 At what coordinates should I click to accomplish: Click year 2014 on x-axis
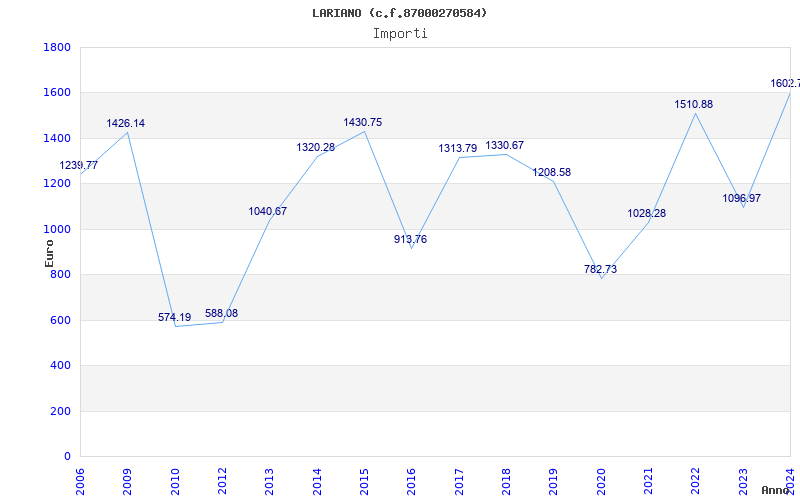click(x=317, y=482)
